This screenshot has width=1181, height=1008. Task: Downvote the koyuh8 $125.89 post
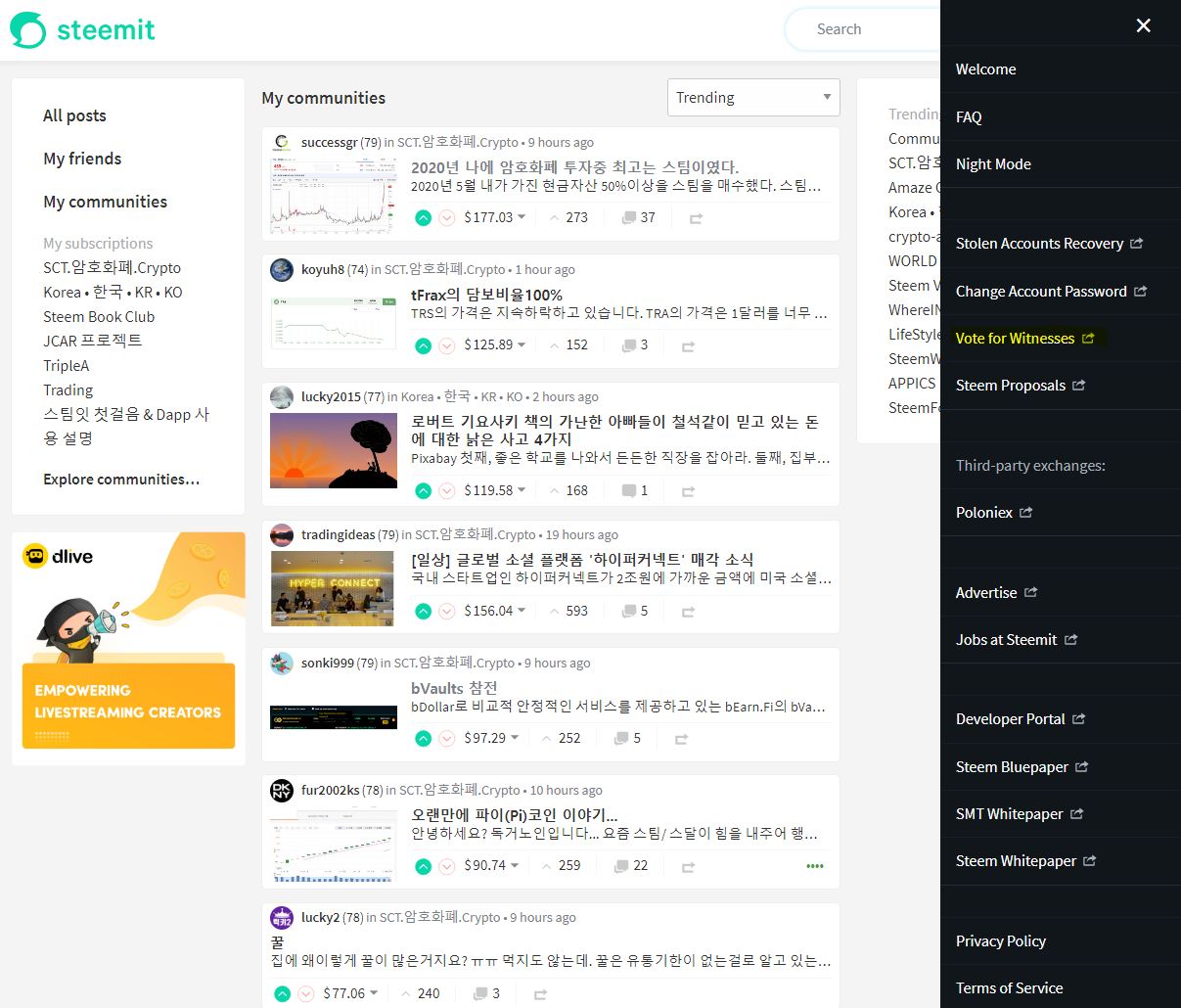pos(447,344)
